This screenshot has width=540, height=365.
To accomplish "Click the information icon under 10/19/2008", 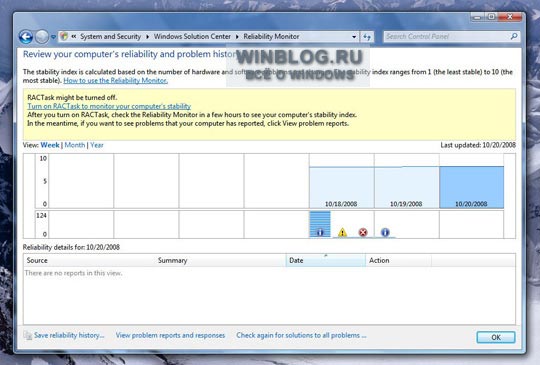I will 385,232.
